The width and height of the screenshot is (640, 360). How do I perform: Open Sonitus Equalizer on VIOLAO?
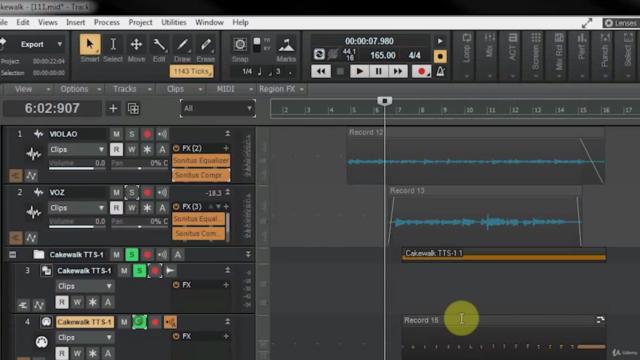coord(201,160)
